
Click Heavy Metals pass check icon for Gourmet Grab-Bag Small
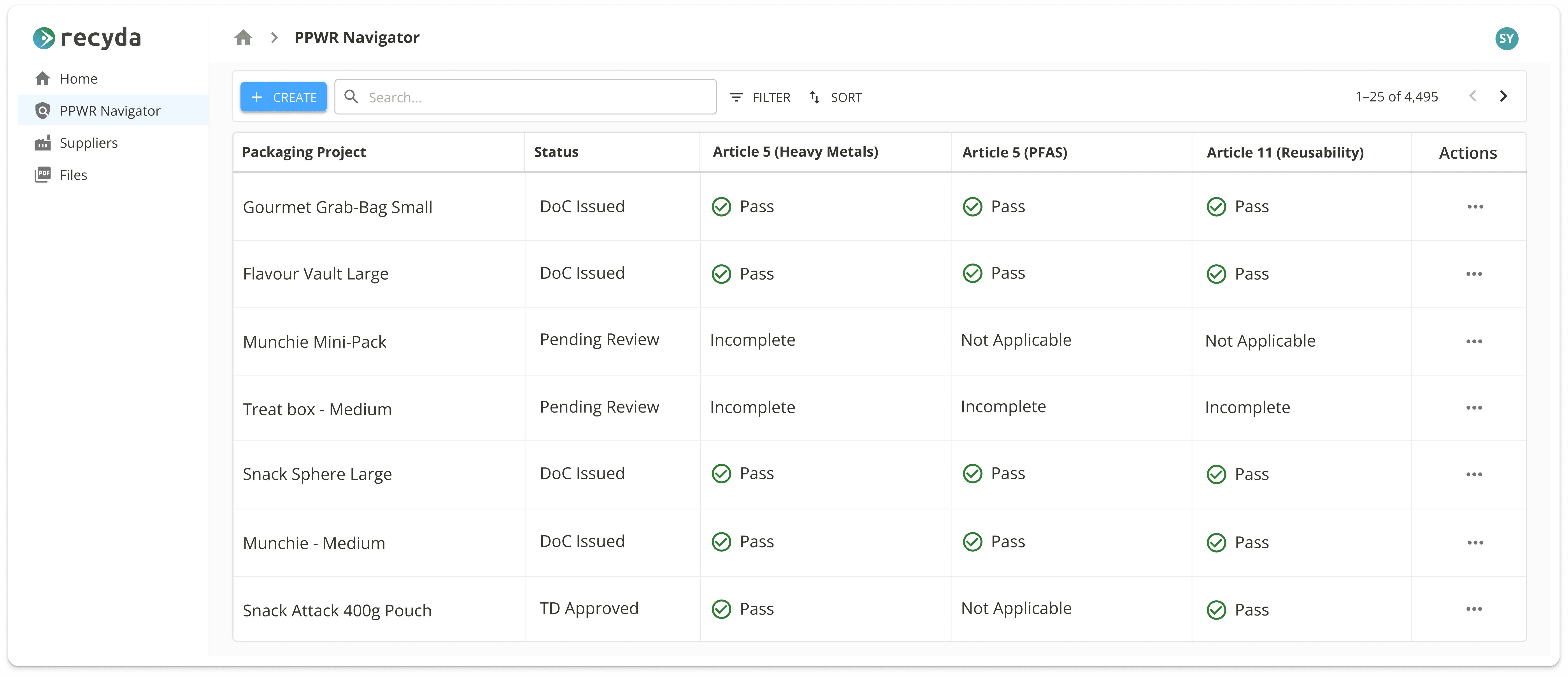(721, 207)
